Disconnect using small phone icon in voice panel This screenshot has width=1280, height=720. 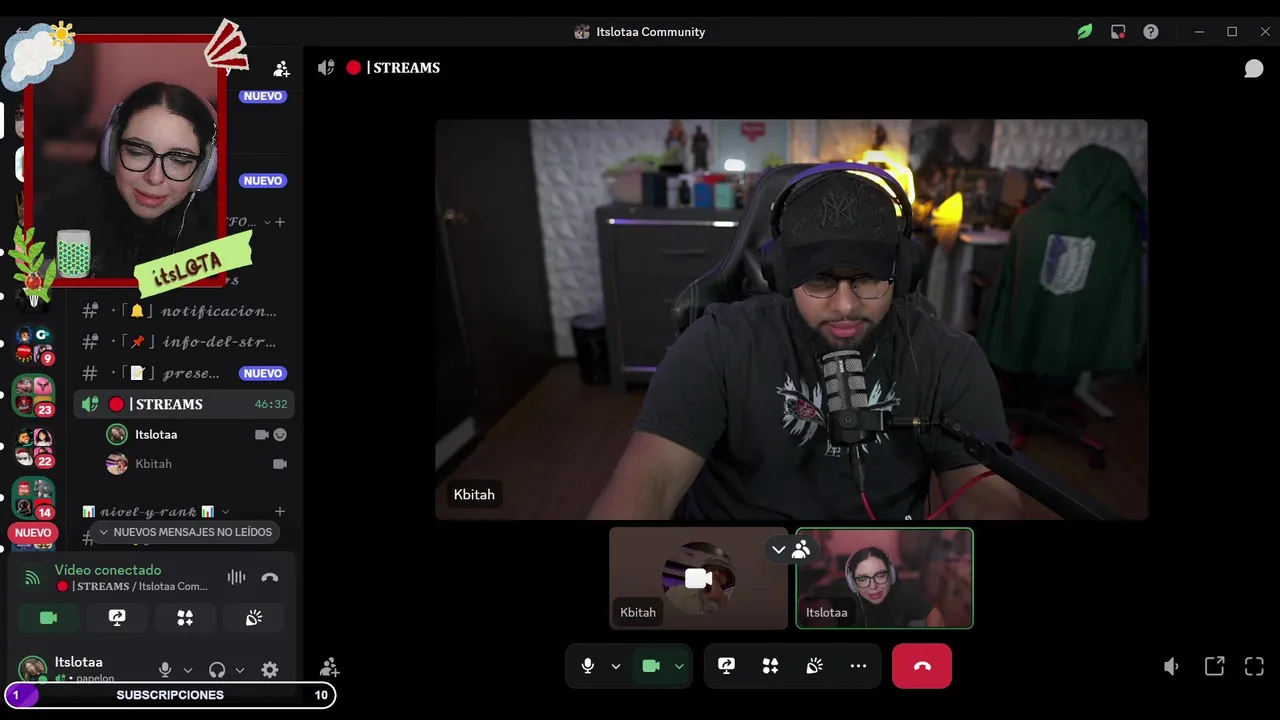[x=269, y=577]
